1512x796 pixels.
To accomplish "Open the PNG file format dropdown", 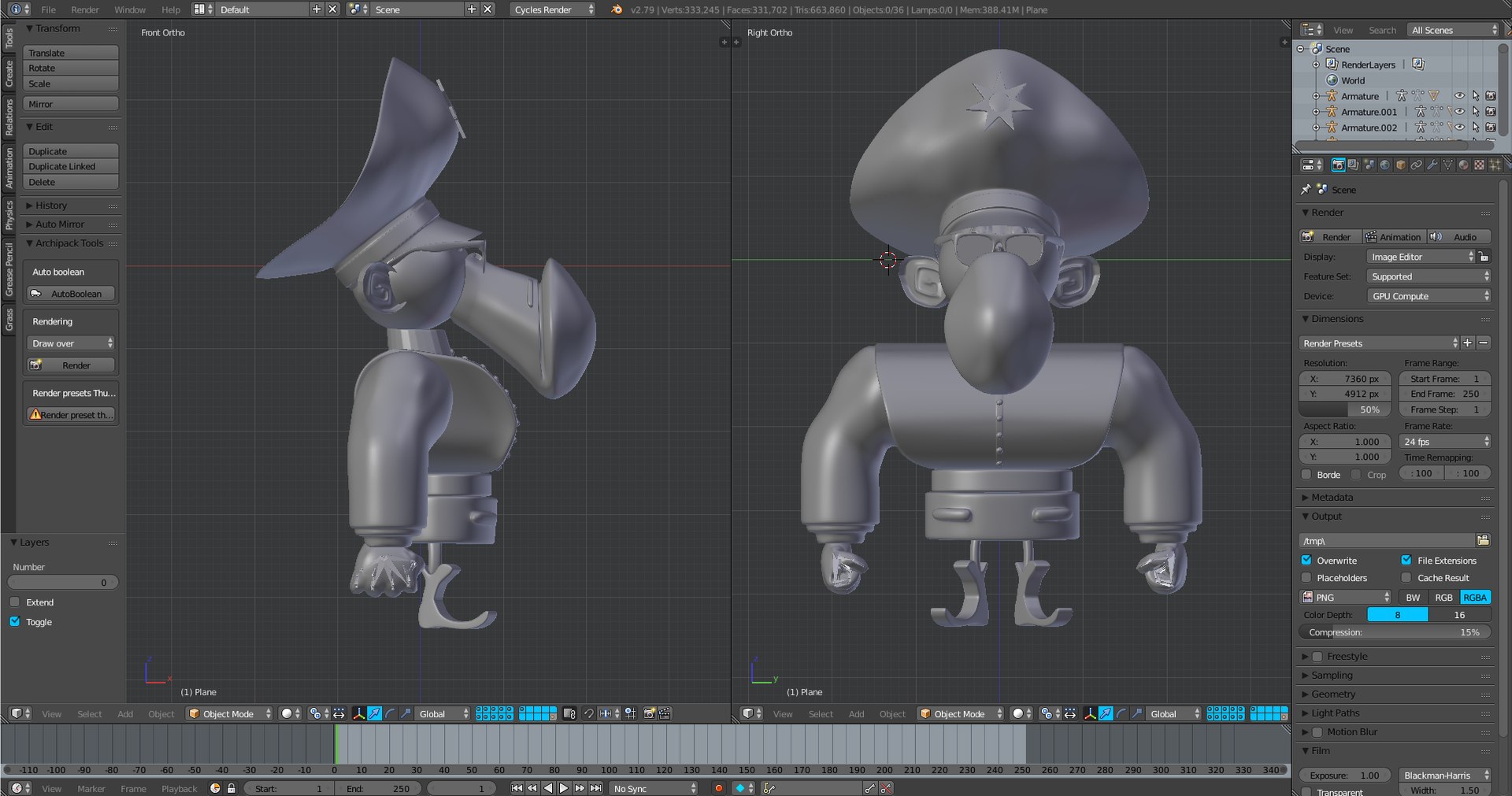I will 1345,597.
